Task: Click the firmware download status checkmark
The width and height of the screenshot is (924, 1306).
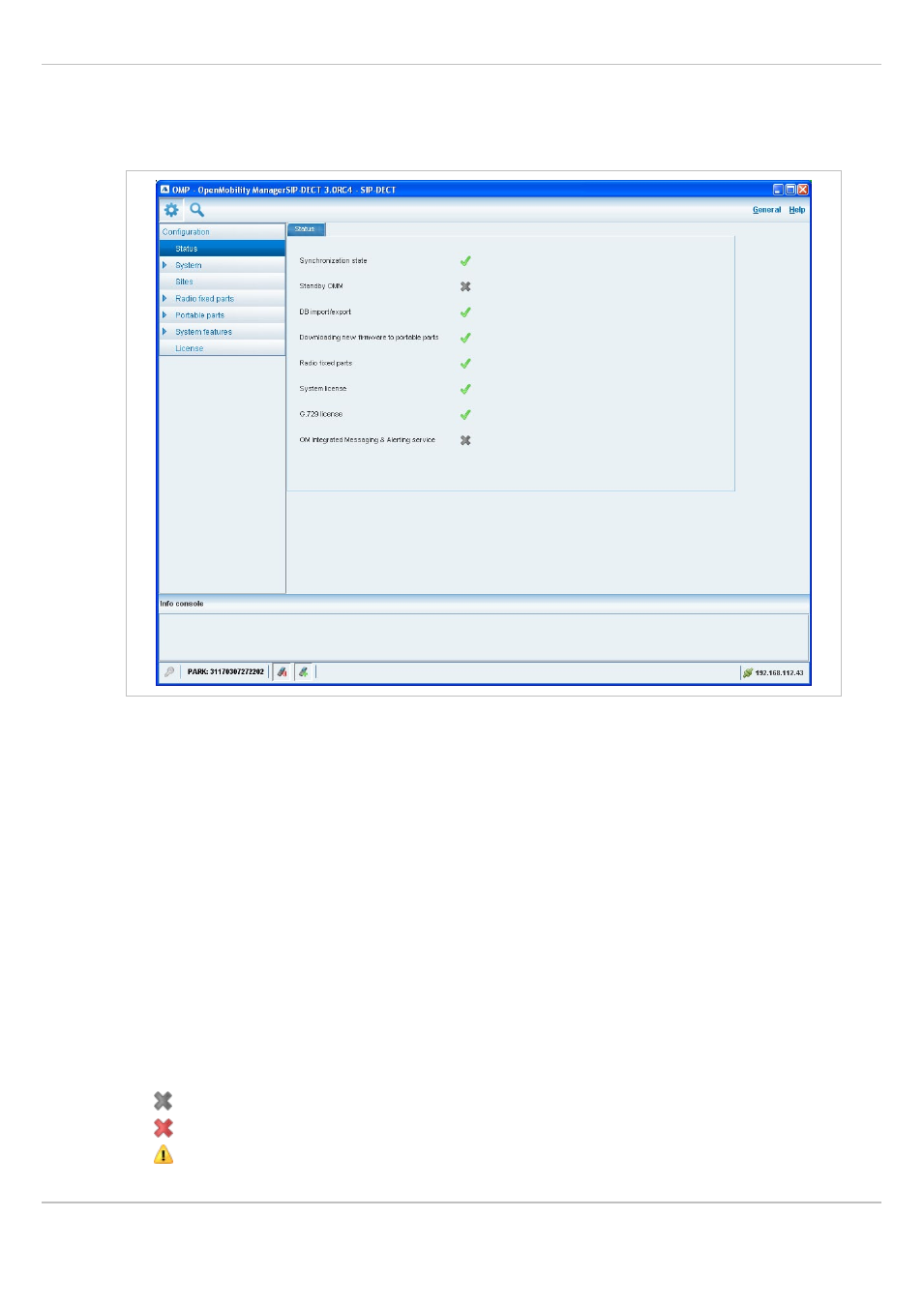Action: [465, 338]
